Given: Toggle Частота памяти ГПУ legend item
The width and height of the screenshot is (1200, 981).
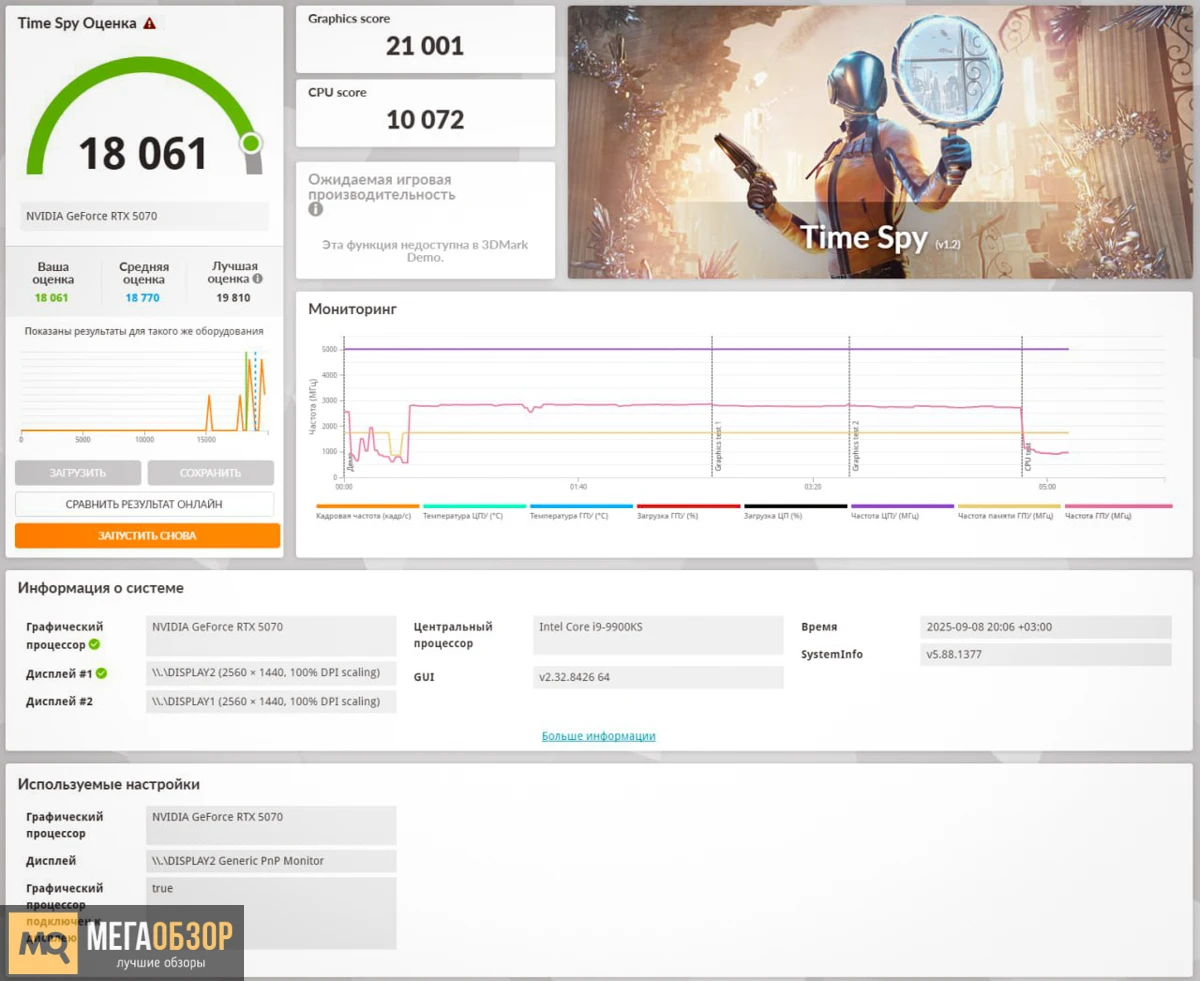Looking at the screenshot, I should pyautogui.click(x=1009, y=511).
